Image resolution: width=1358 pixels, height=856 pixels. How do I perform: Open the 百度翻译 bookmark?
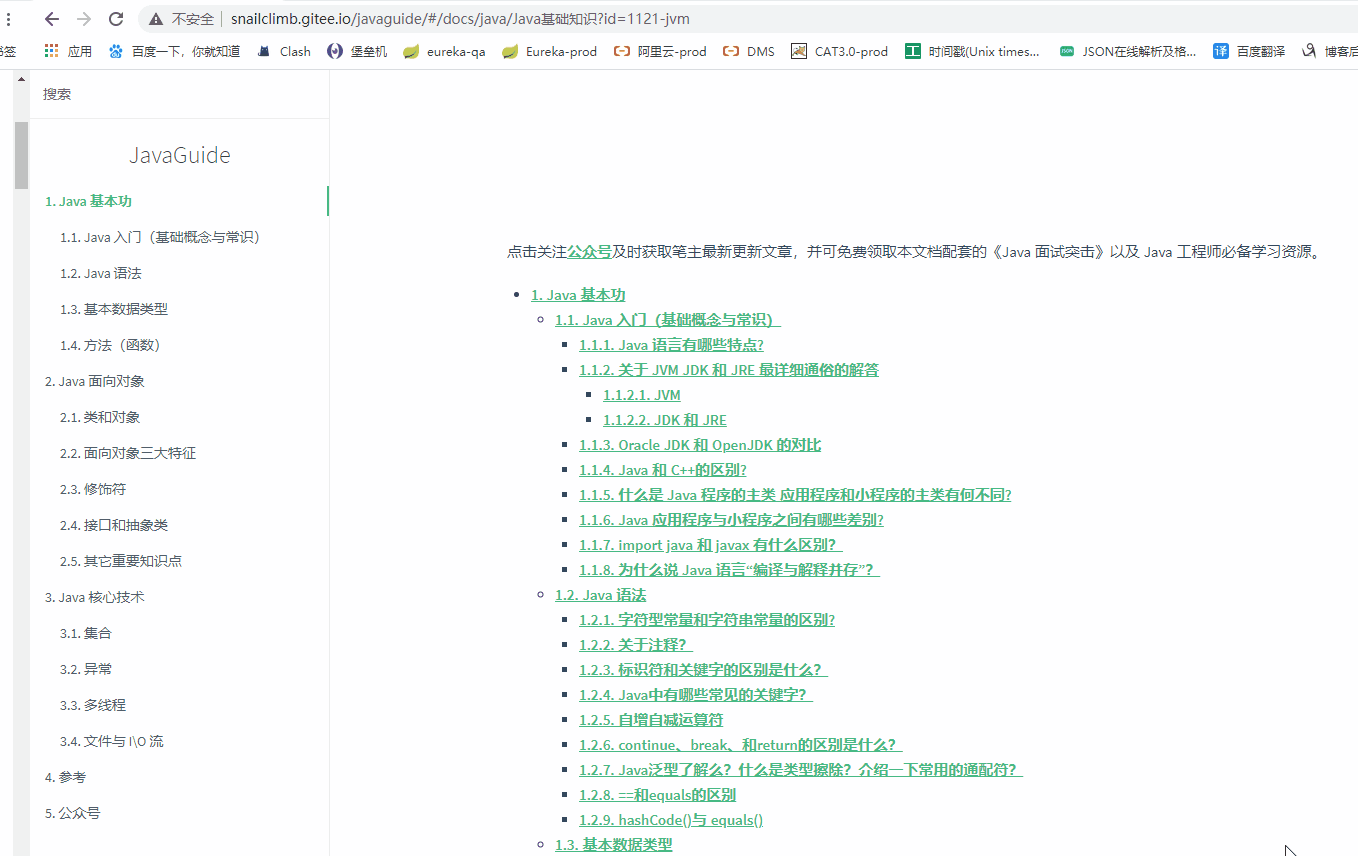click(x=1249, y=51)
